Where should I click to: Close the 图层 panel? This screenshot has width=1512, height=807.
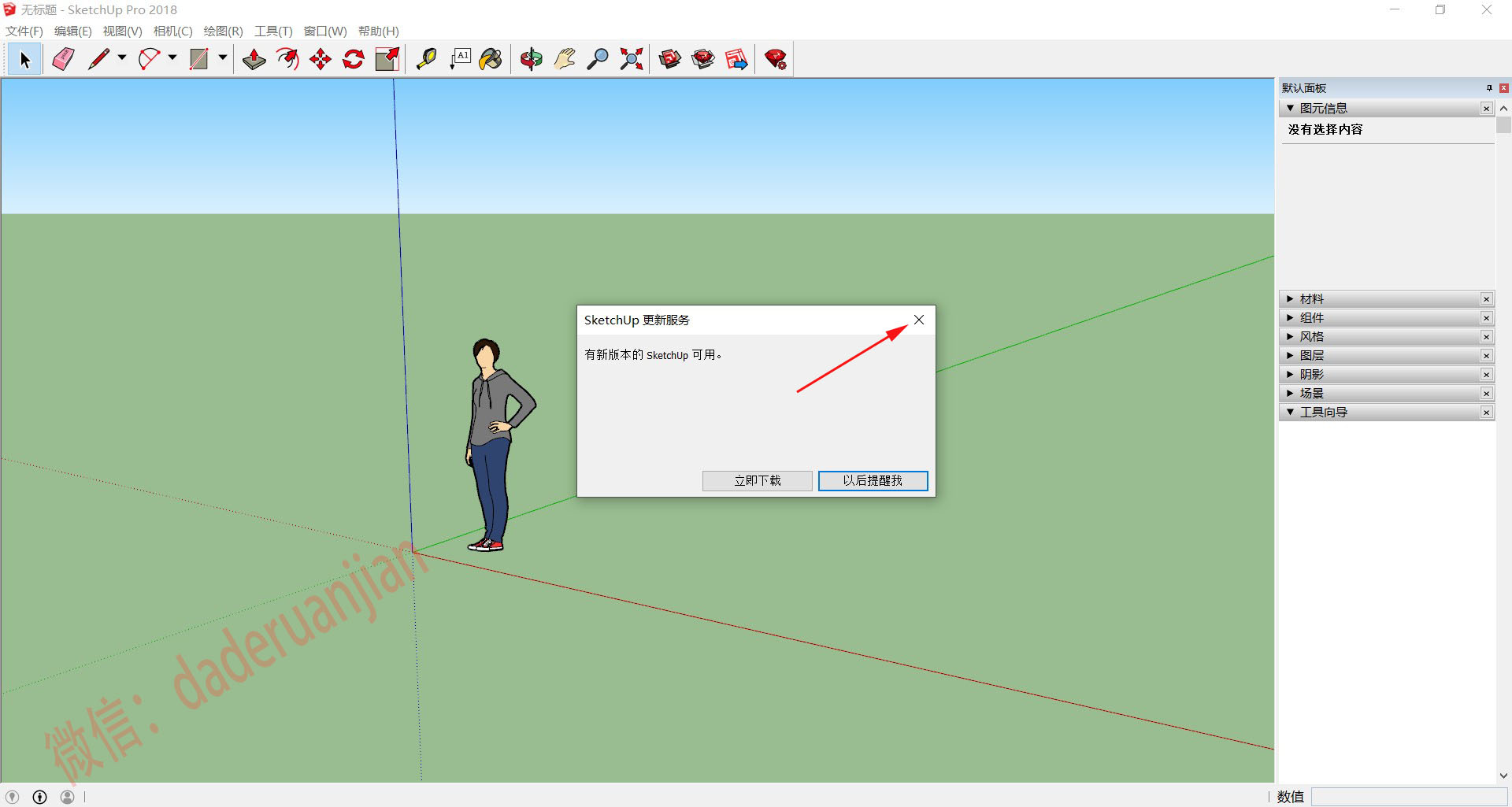point(1487,356)
